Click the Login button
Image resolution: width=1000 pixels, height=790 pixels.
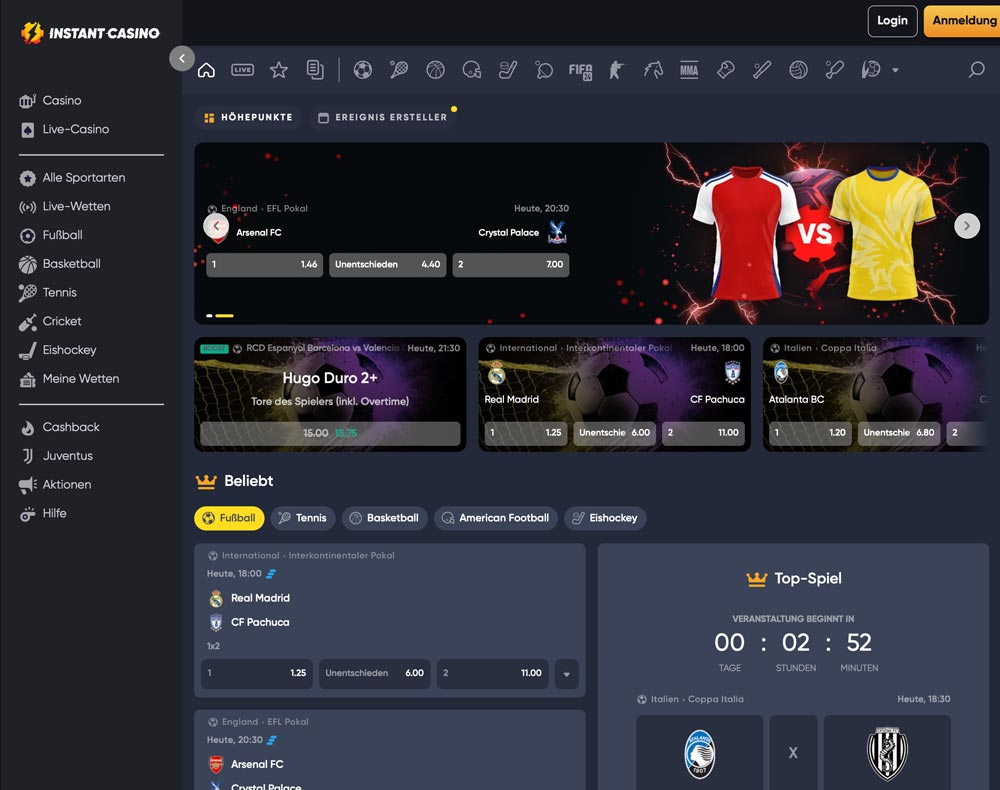coord(892,21)
